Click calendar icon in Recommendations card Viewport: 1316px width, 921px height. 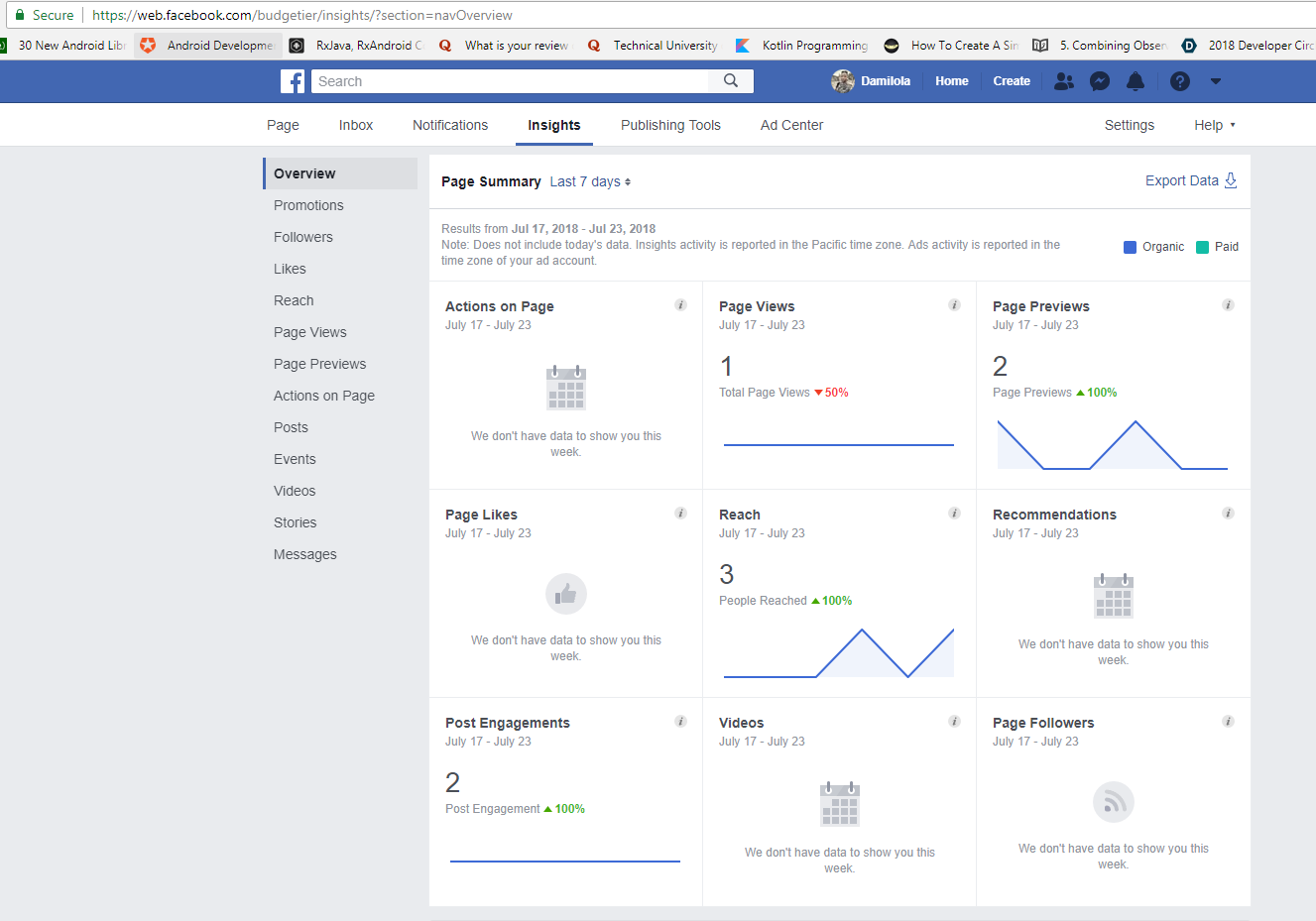coord(1114,596)
